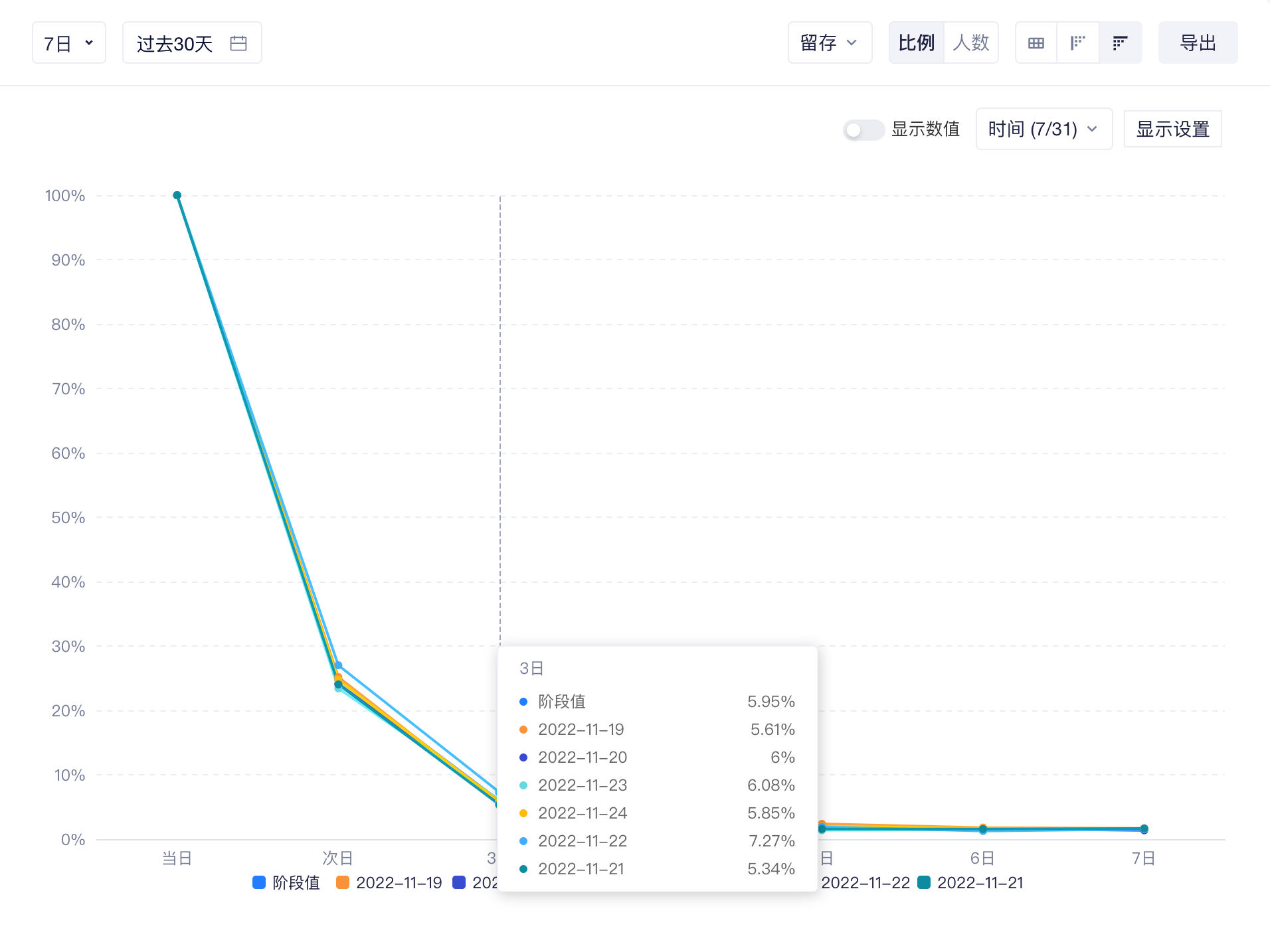Image resolution: width=1270 pixels, height=952 pixels.
Task: Toggle the 阶段值 legend series
Action: [287, 882]
